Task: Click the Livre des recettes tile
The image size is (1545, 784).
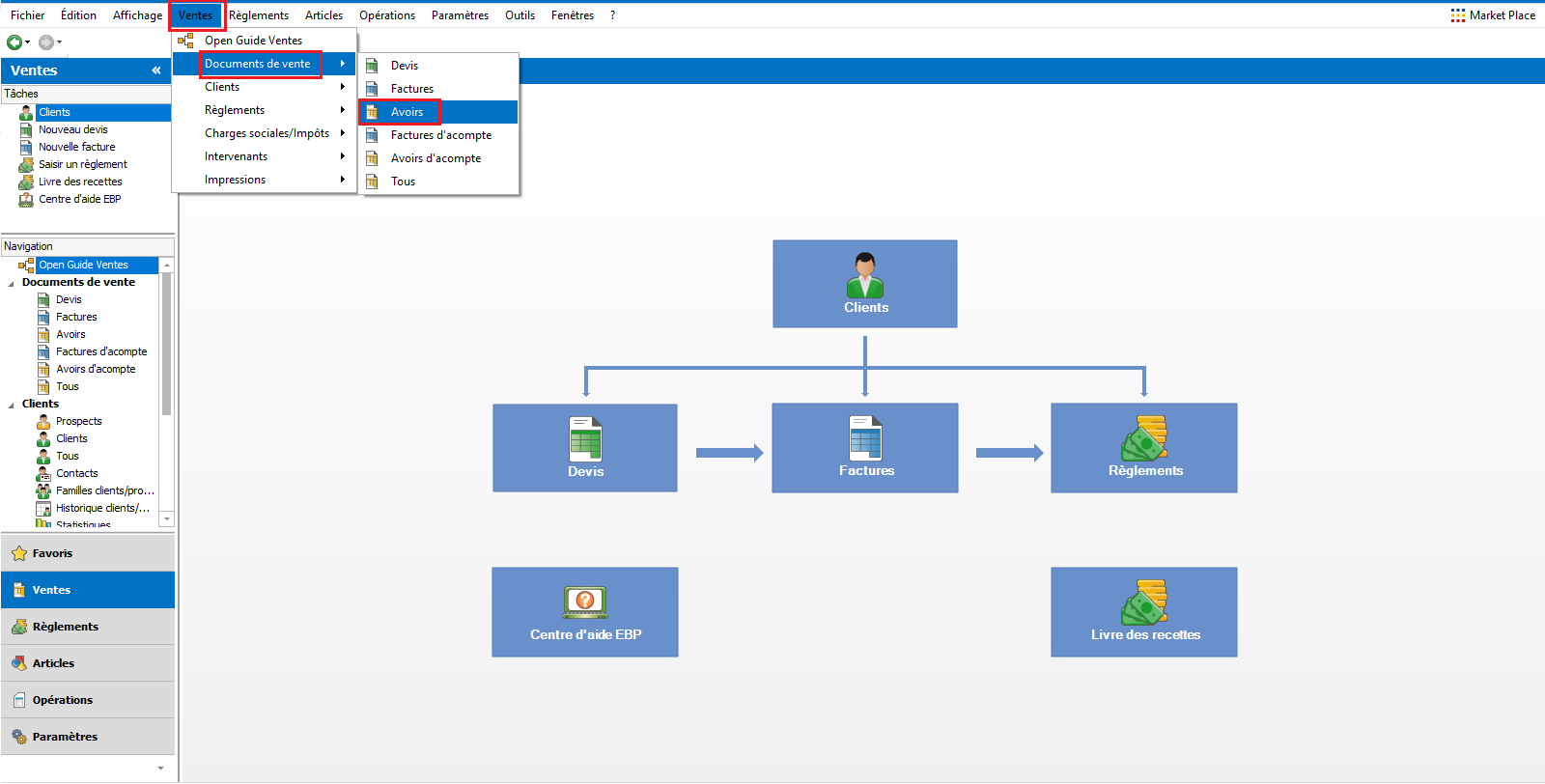Action: 1144,612
